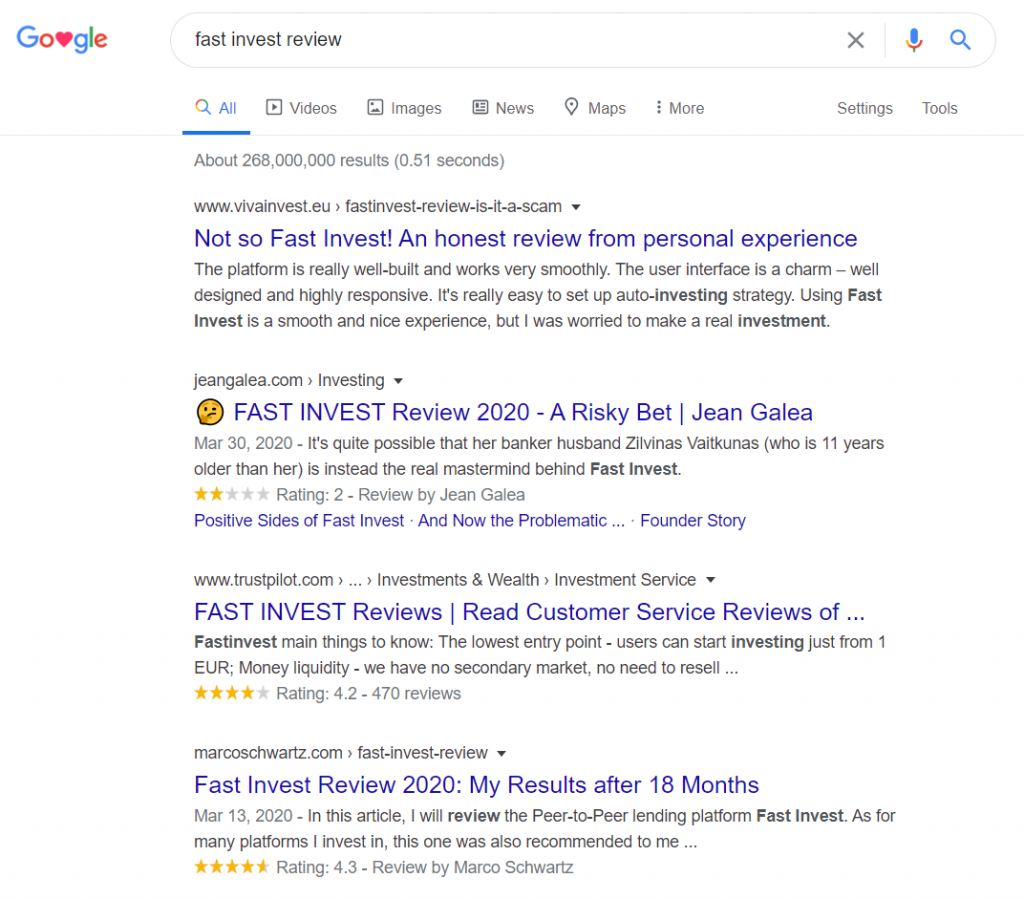Open 'Not so Fast Invest!' review result
1024x899 pixels.
(525, 239)
